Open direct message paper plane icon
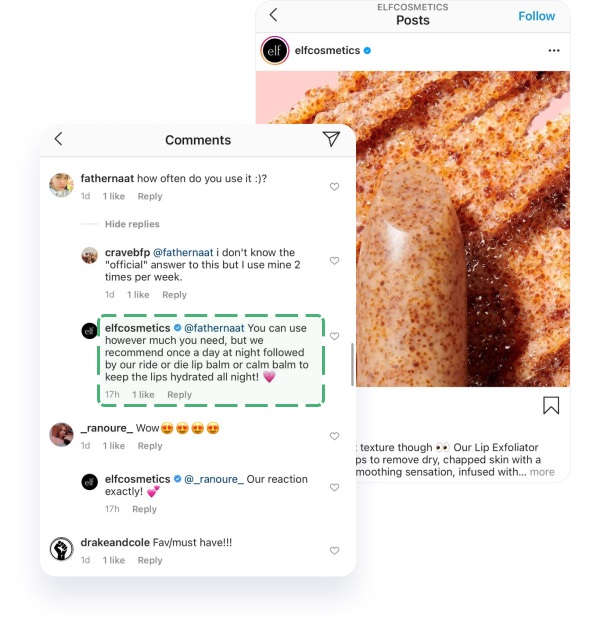The image size is (600, 628). click(x=331, y=139)
